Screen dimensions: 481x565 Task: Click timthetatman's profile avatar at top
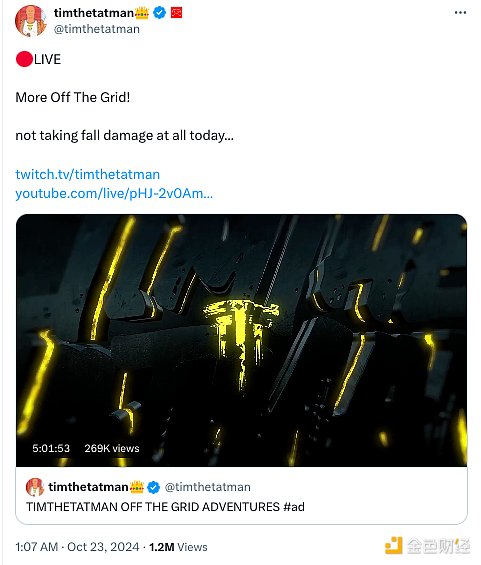tap(31, 21)
